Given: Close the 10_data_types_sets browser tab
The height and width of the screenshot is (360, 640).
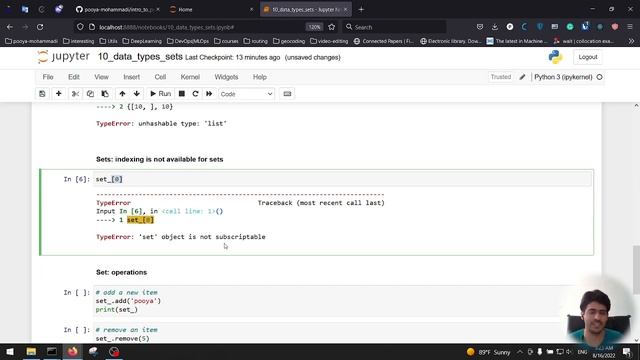Looking at the screenshot, I should click(346, 9).
